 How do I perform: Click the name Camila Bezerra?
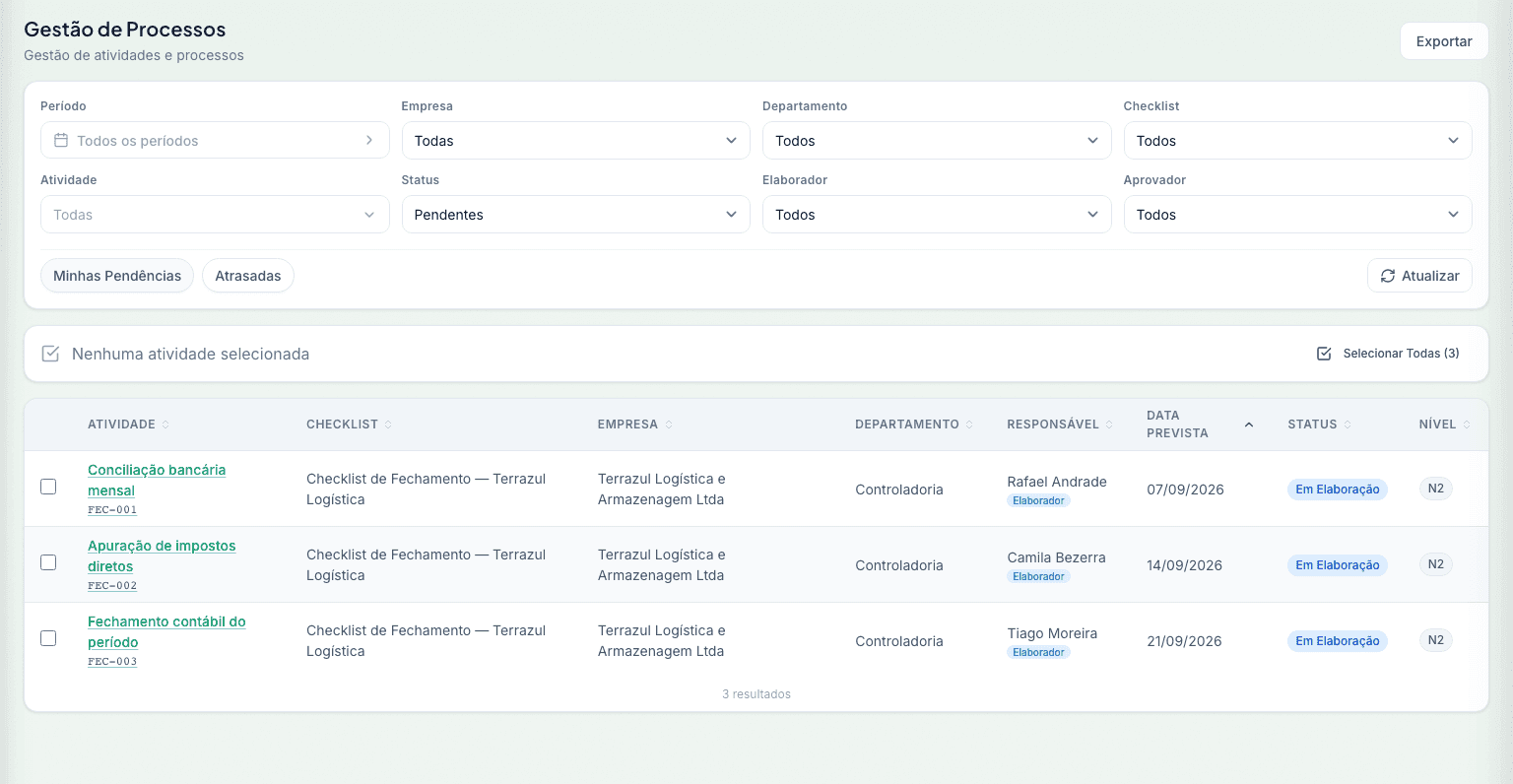tap(1056, 557)
